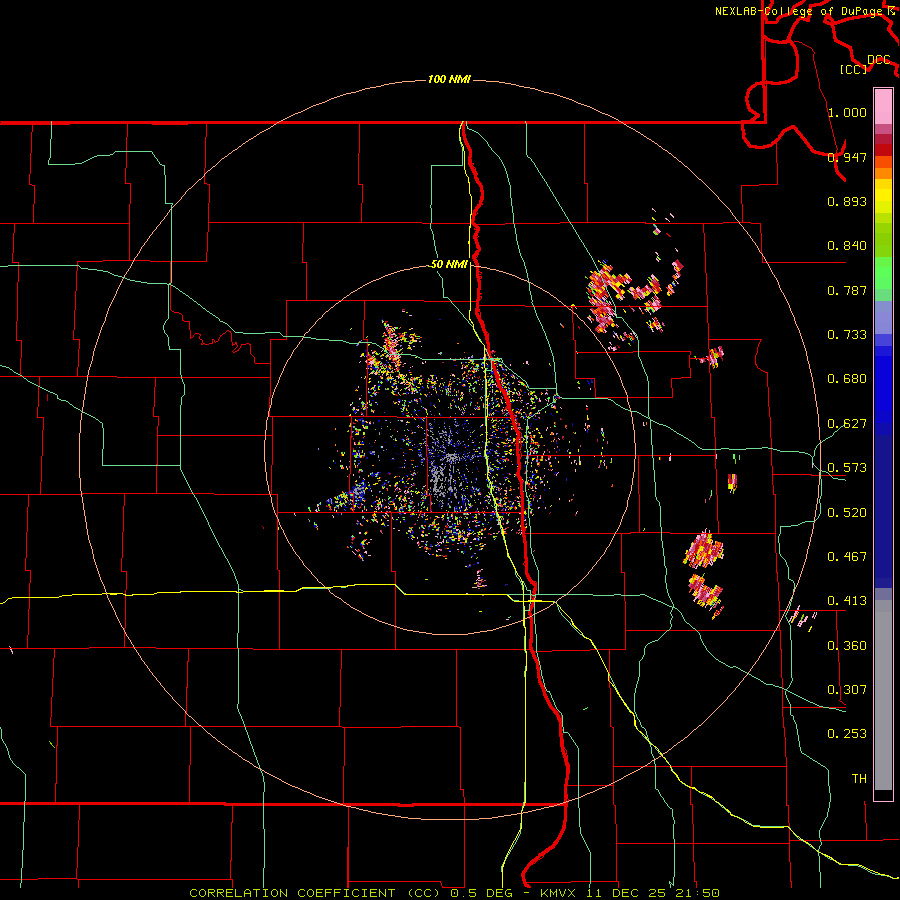This screenshot has height=900, width=900.
Task: Select the [CC] units label
Action: [x=853, y=69]
